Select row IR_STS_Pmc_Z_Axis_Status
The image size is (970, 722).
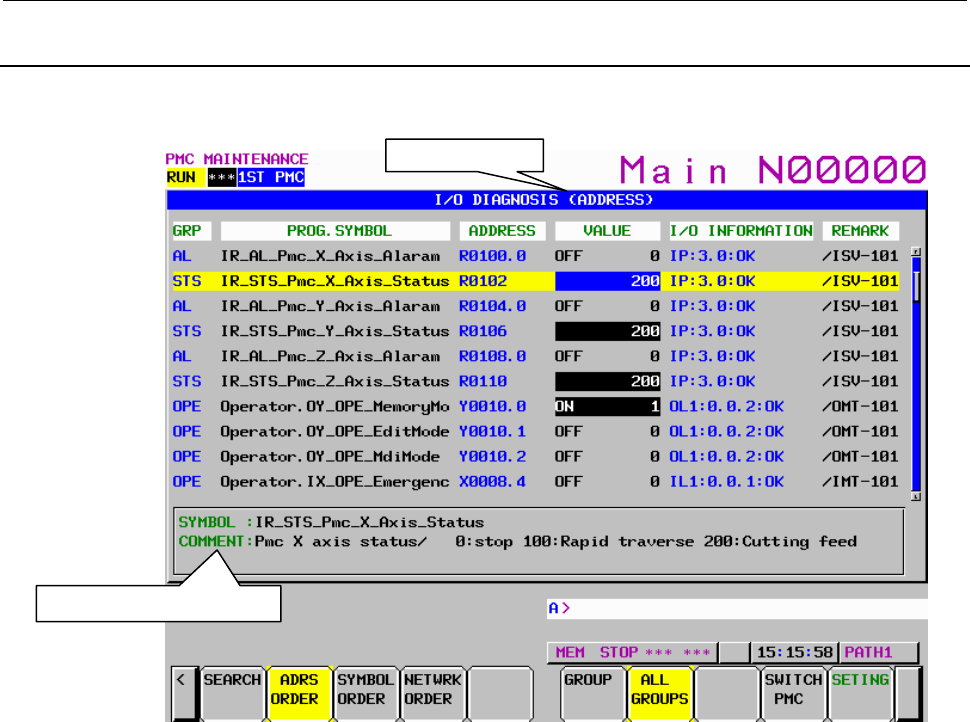click(x=535, y=382)
